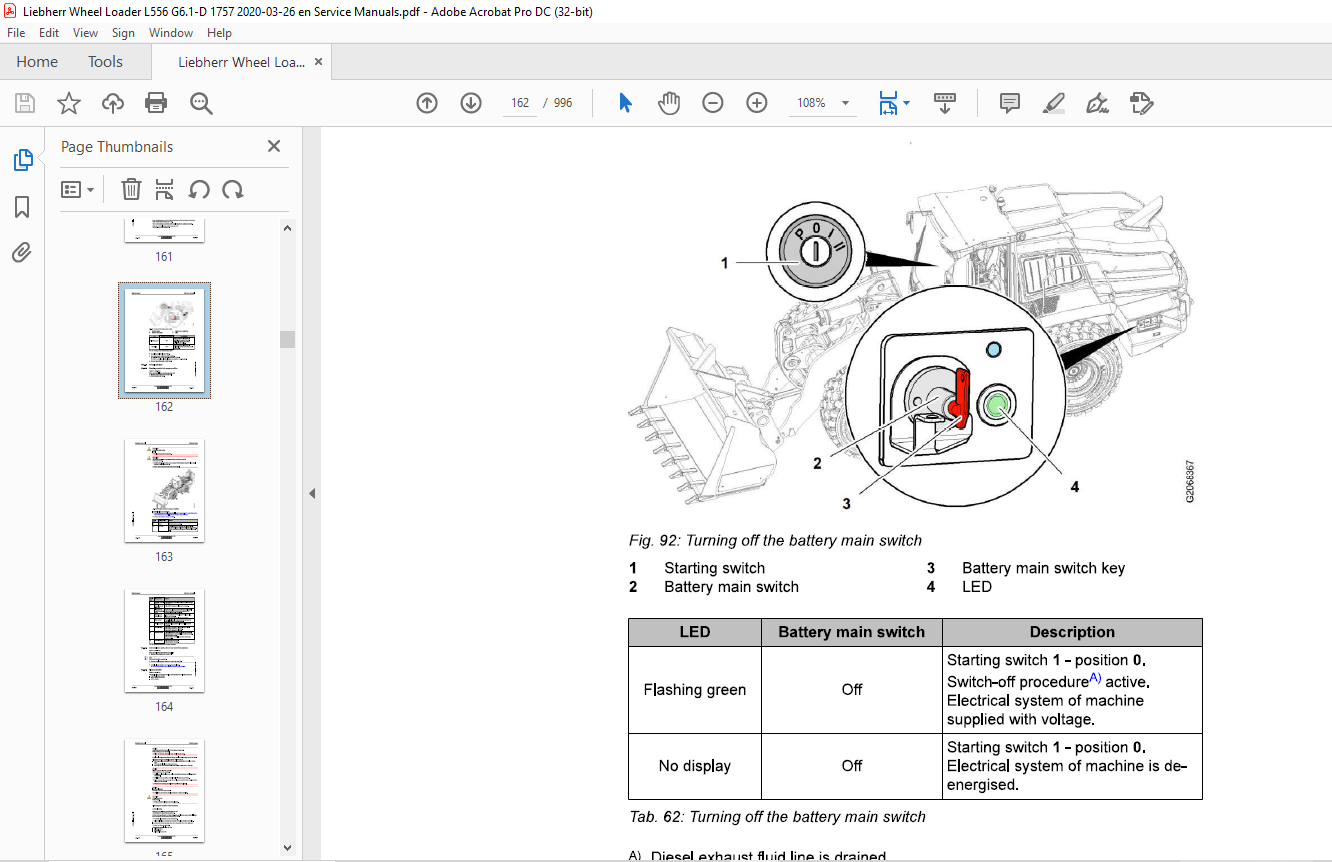Select the Liebherr Wheel Loader document tab
The height and width of the screenshot is (862, 1332).
[242, 62]
